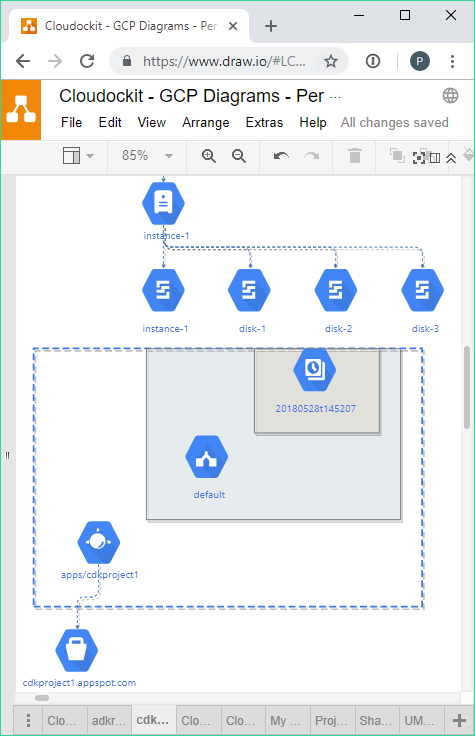The image size is (475, 736).
Task: Click the vertical scrollbar thumb
Action: tap(467, 387)
